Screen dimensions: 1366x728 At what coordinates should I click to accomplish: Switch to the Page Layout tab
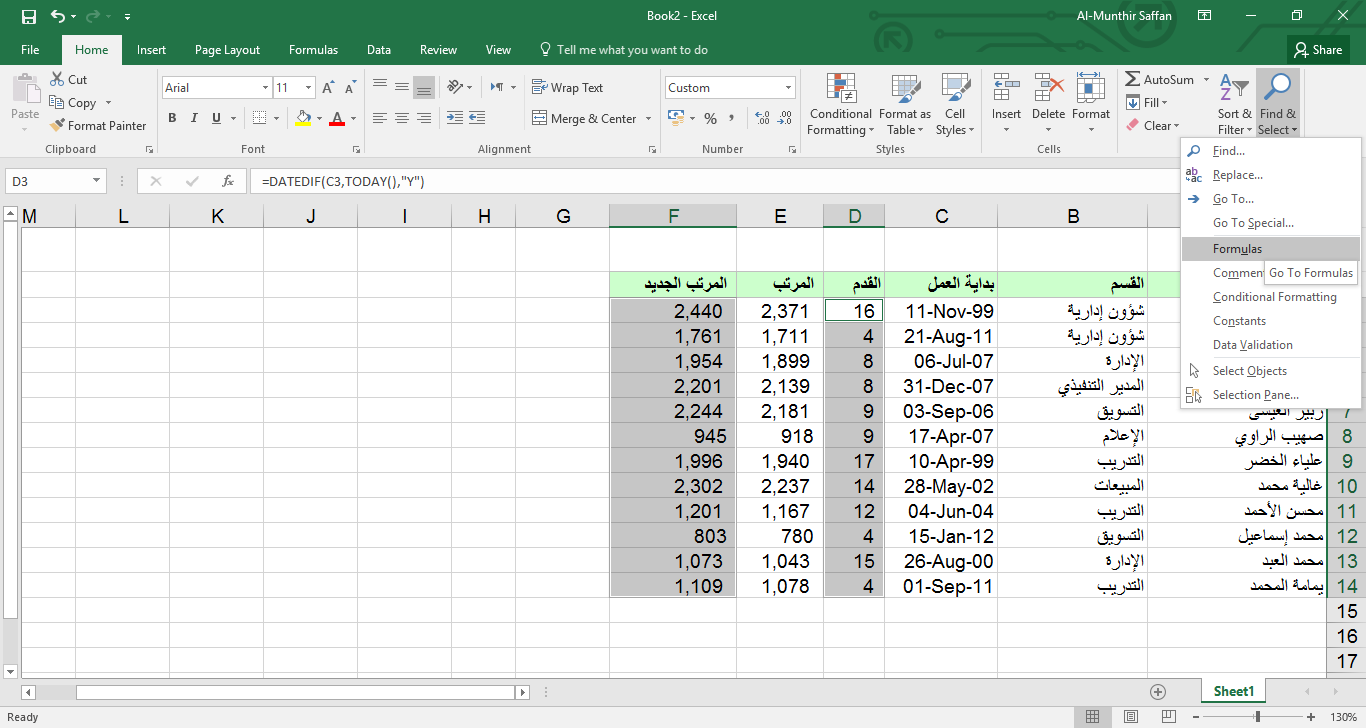227,50
